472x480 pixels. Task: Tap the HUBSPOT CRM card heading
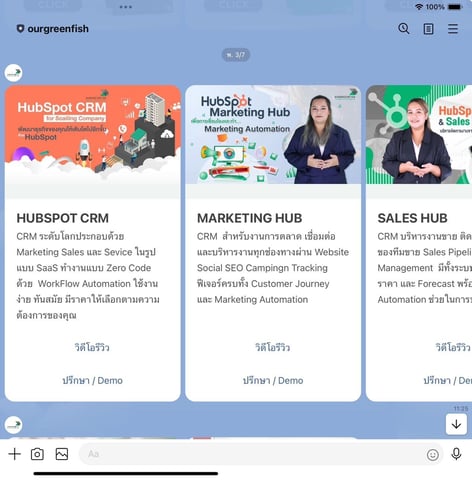tap(63, 218)
